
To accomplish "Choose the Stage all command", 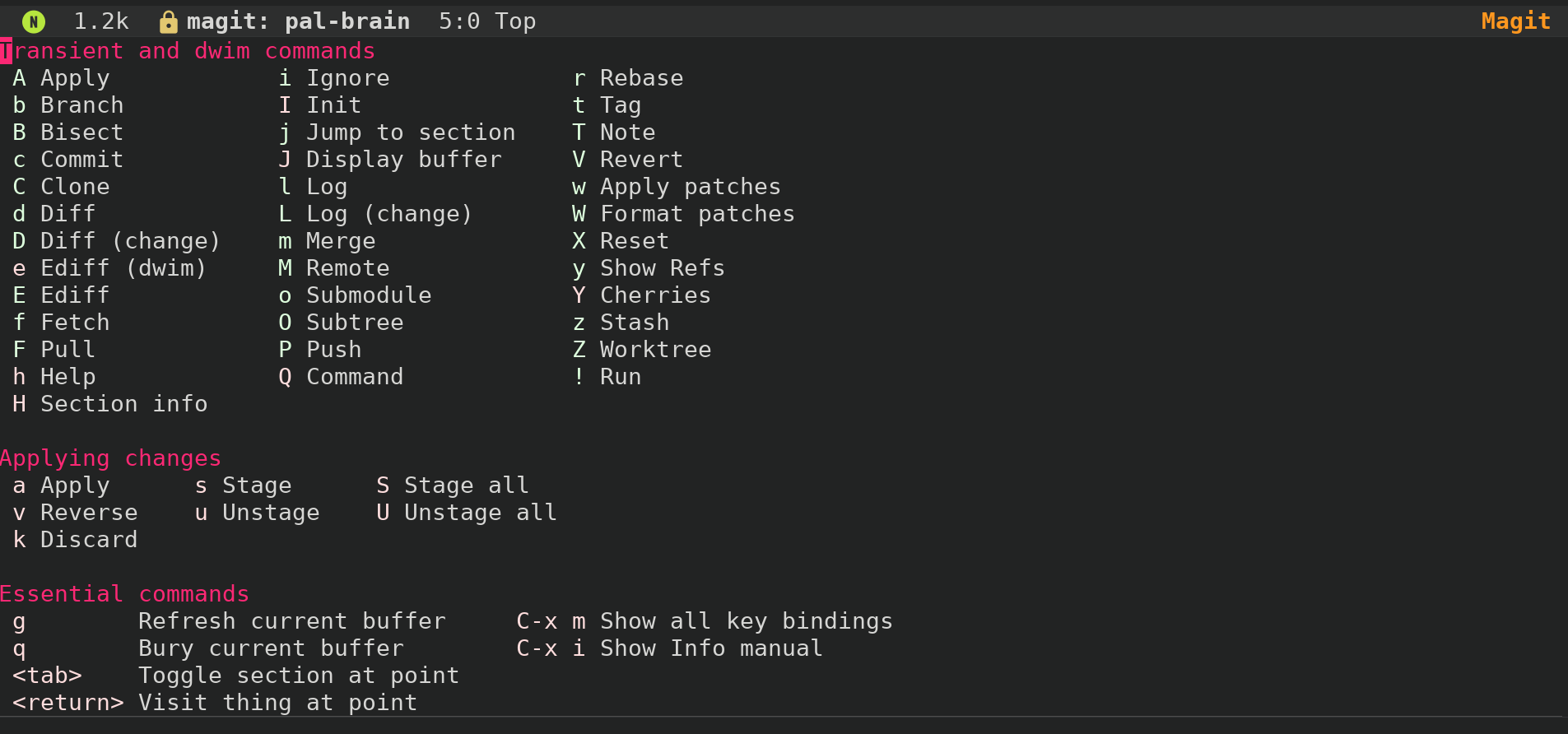I will tap(453, 485).
